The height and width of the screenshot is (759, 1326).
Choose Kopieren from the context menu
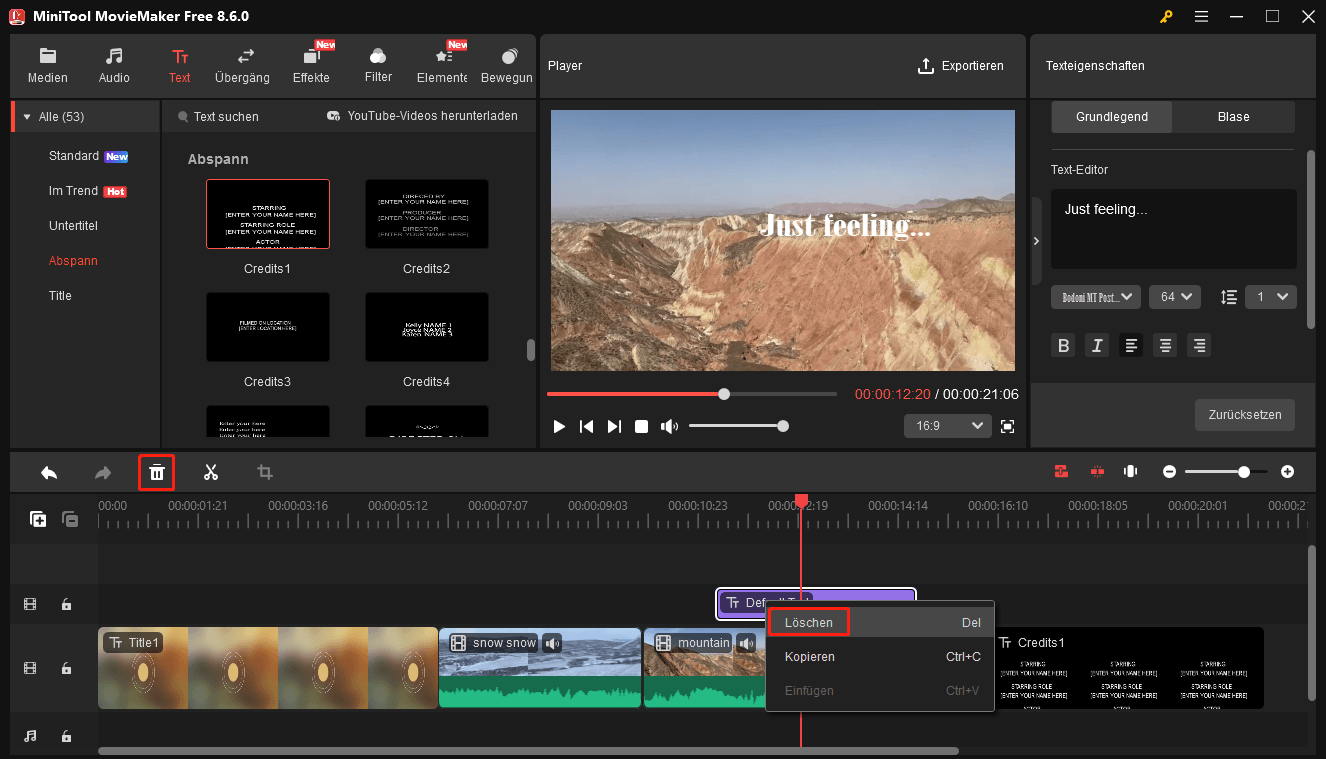pos(809,656)
